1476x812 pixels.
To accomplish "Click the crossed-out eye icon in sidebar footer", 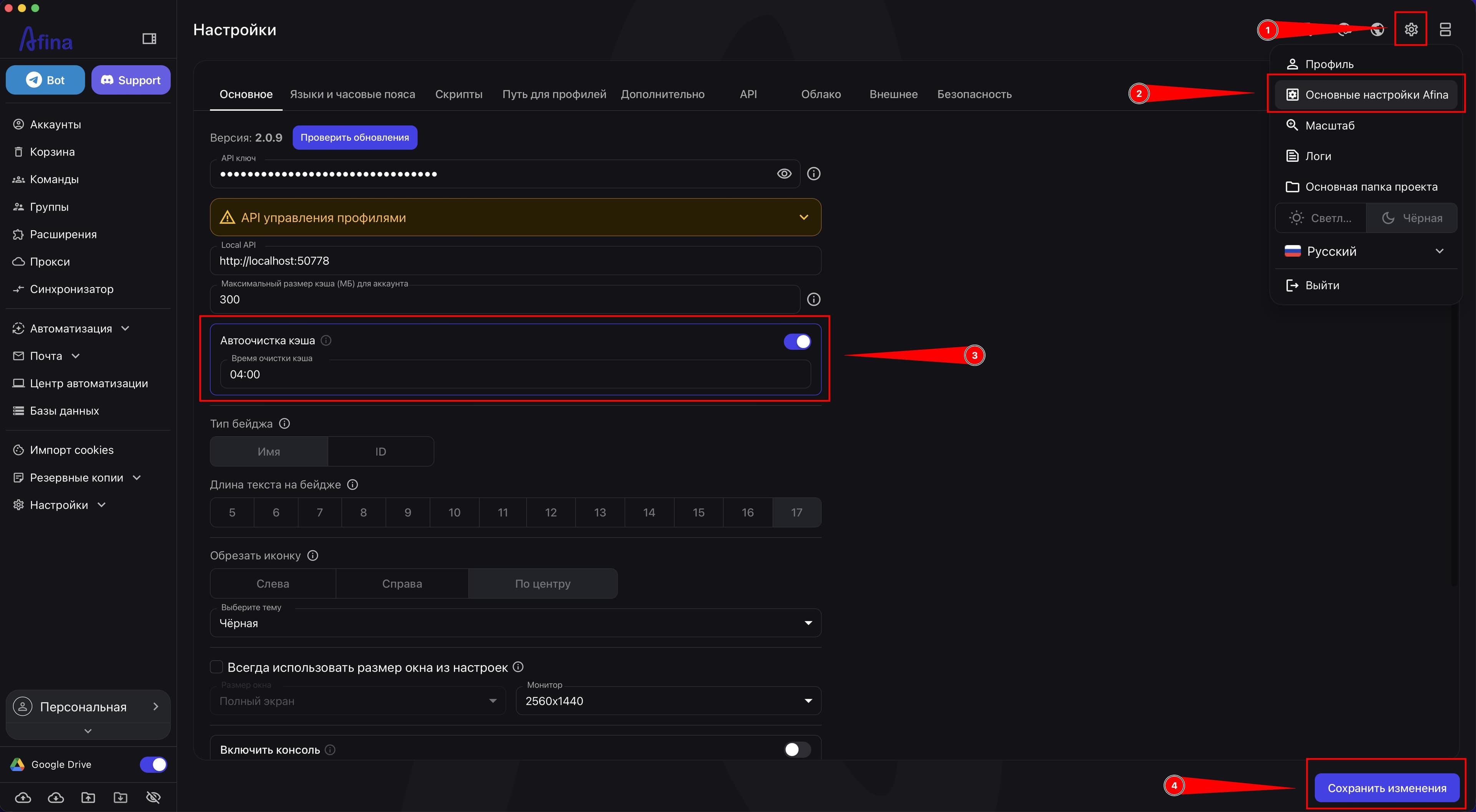I will (x=153, y=797).
